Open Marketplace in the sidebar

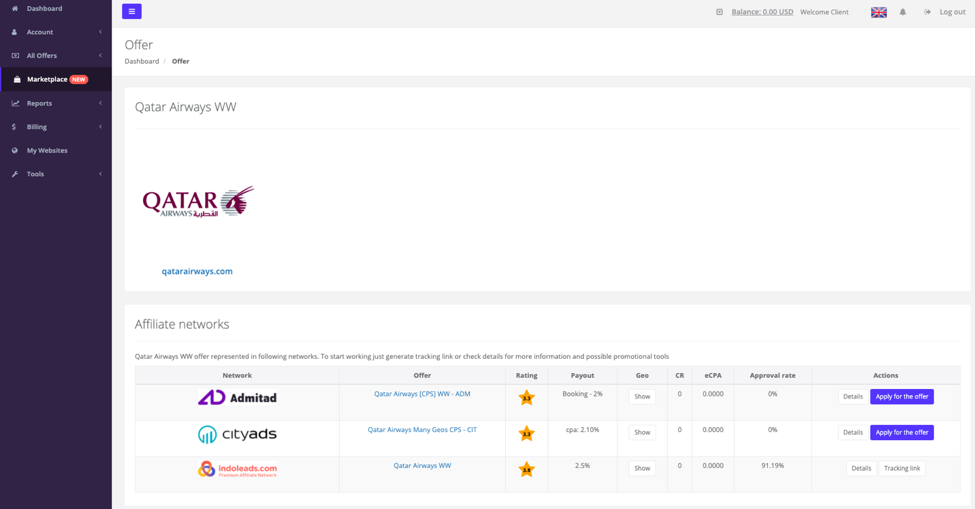tap(47, 79)
